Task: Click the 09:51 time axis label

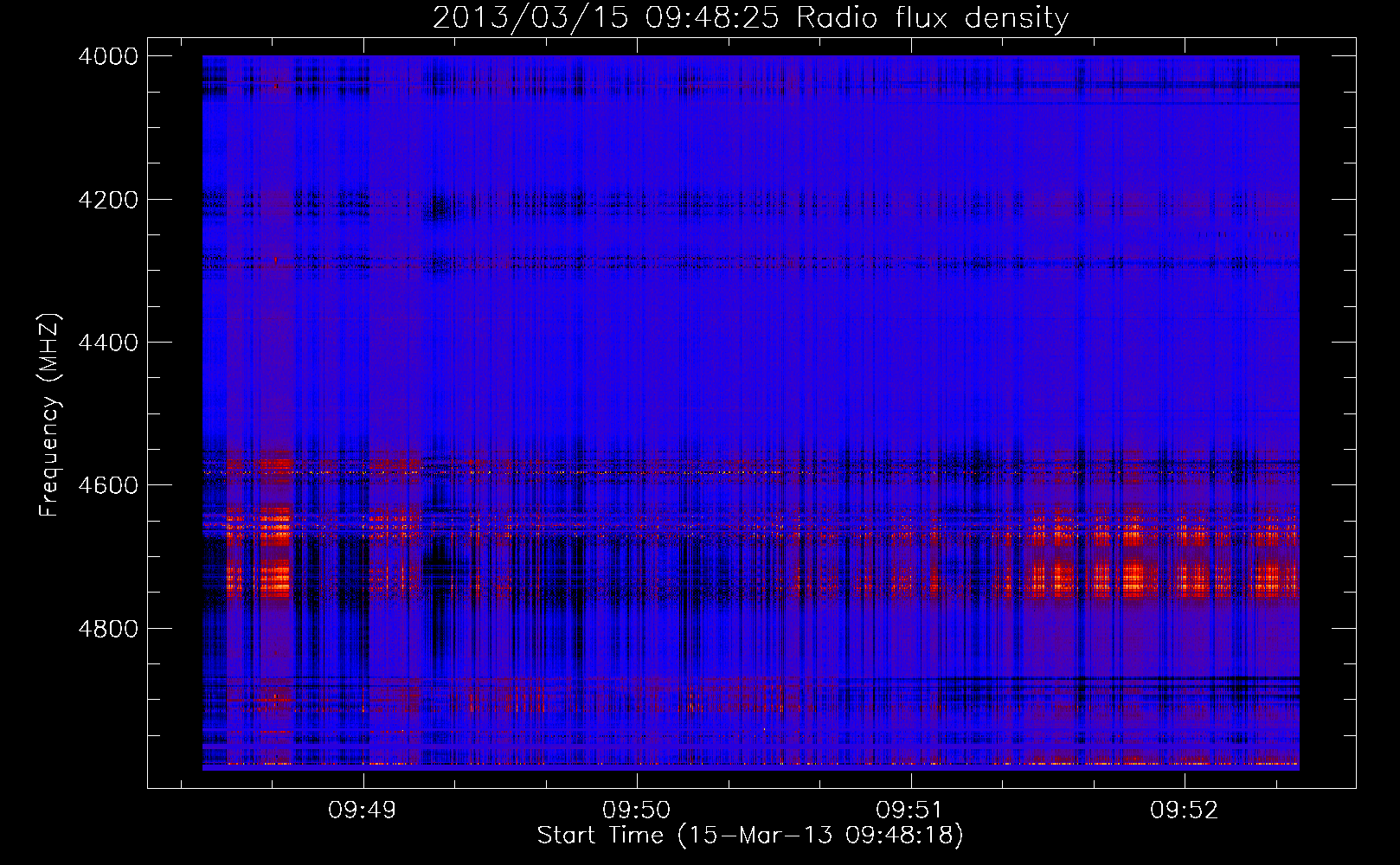Action: (x=910, y=810)
